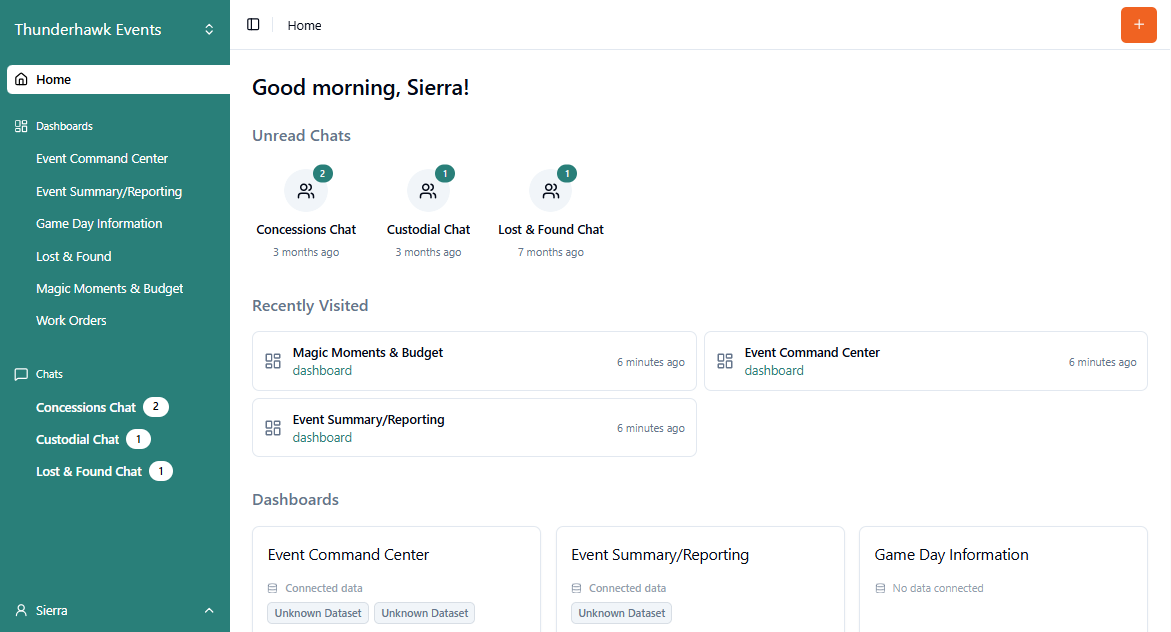Open recently visited Event Command Center card
Viewport: 1171px width, 632px height.
[x=926, y=361]
